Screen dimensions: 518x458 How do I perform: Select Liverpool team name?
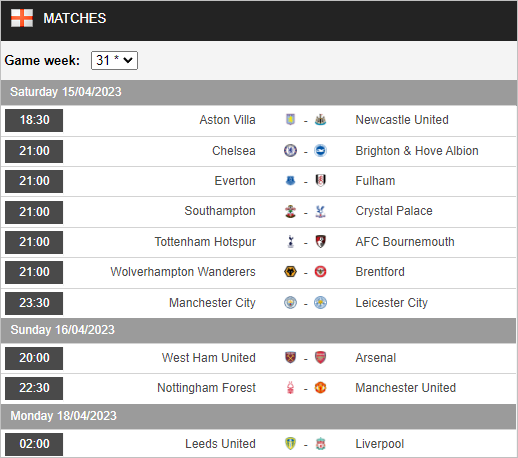pyautogui.click(x=379, y=444)
